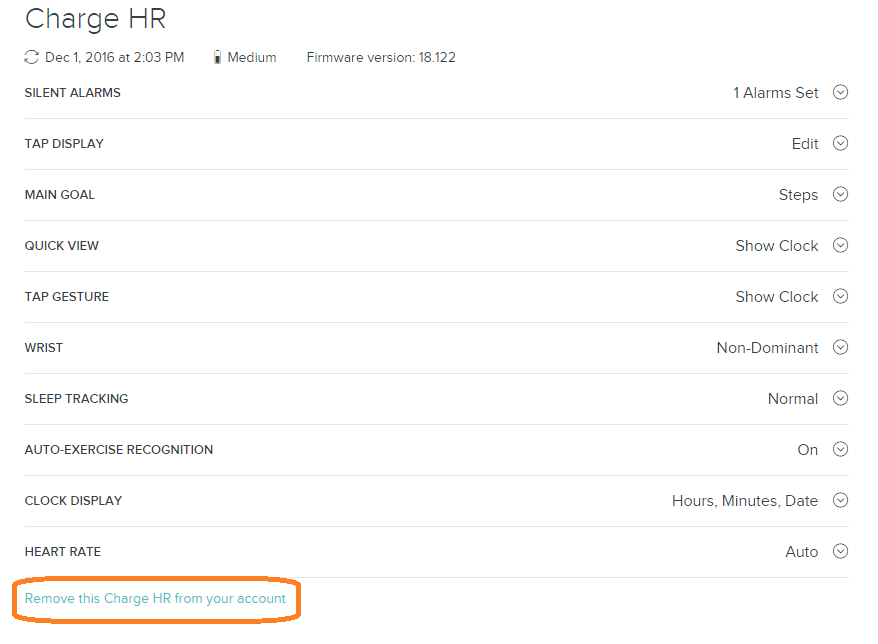The height and width of the screenshot is (644, 878).
Task: Click the 'Normal' sleep tracking value
Action: tap(792, 399)
